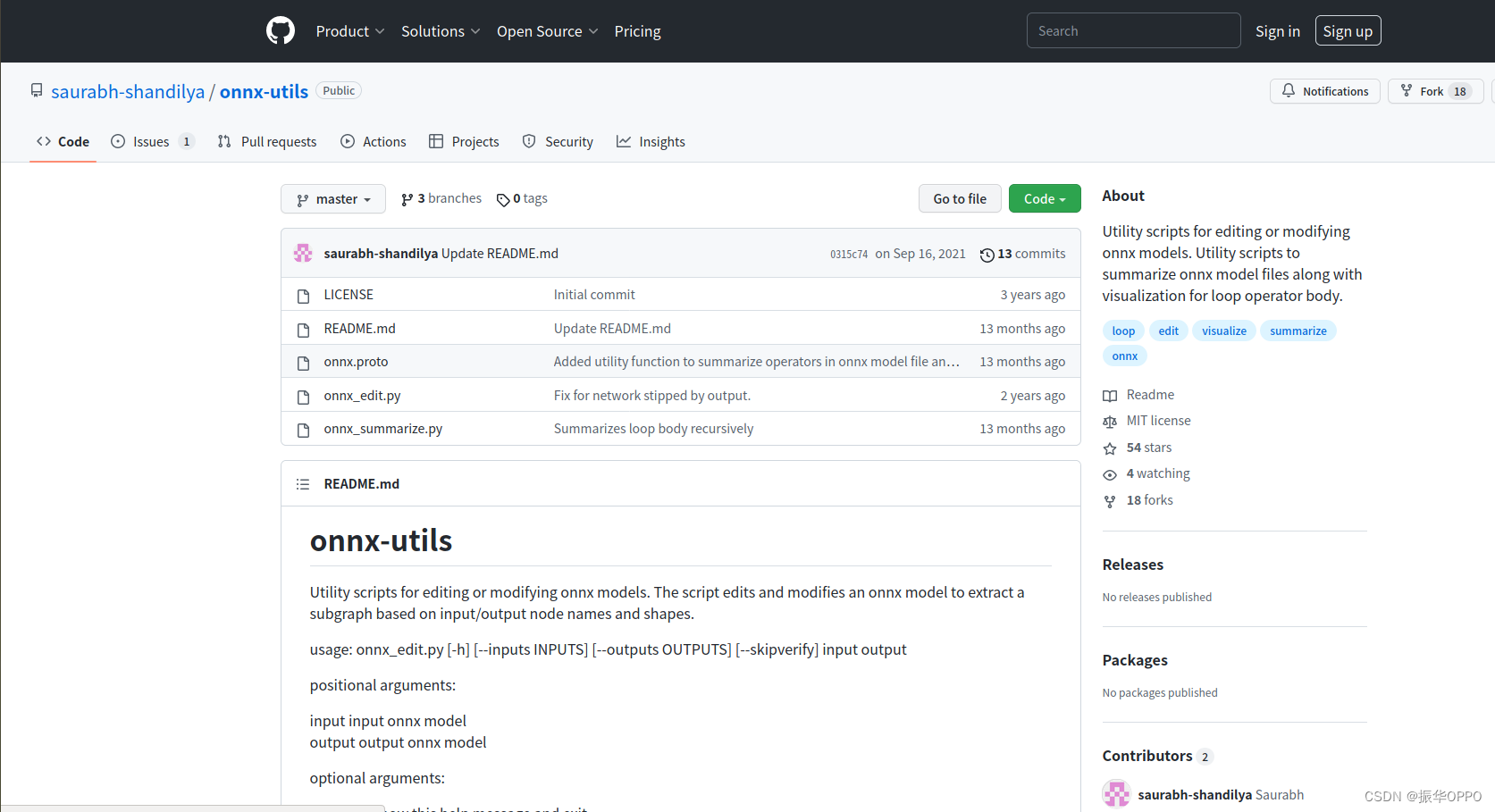Click the GitHub Octocat logo
Image resolution: width=1495 pixels, height=812 pixels.
click(x=281, y=31)
